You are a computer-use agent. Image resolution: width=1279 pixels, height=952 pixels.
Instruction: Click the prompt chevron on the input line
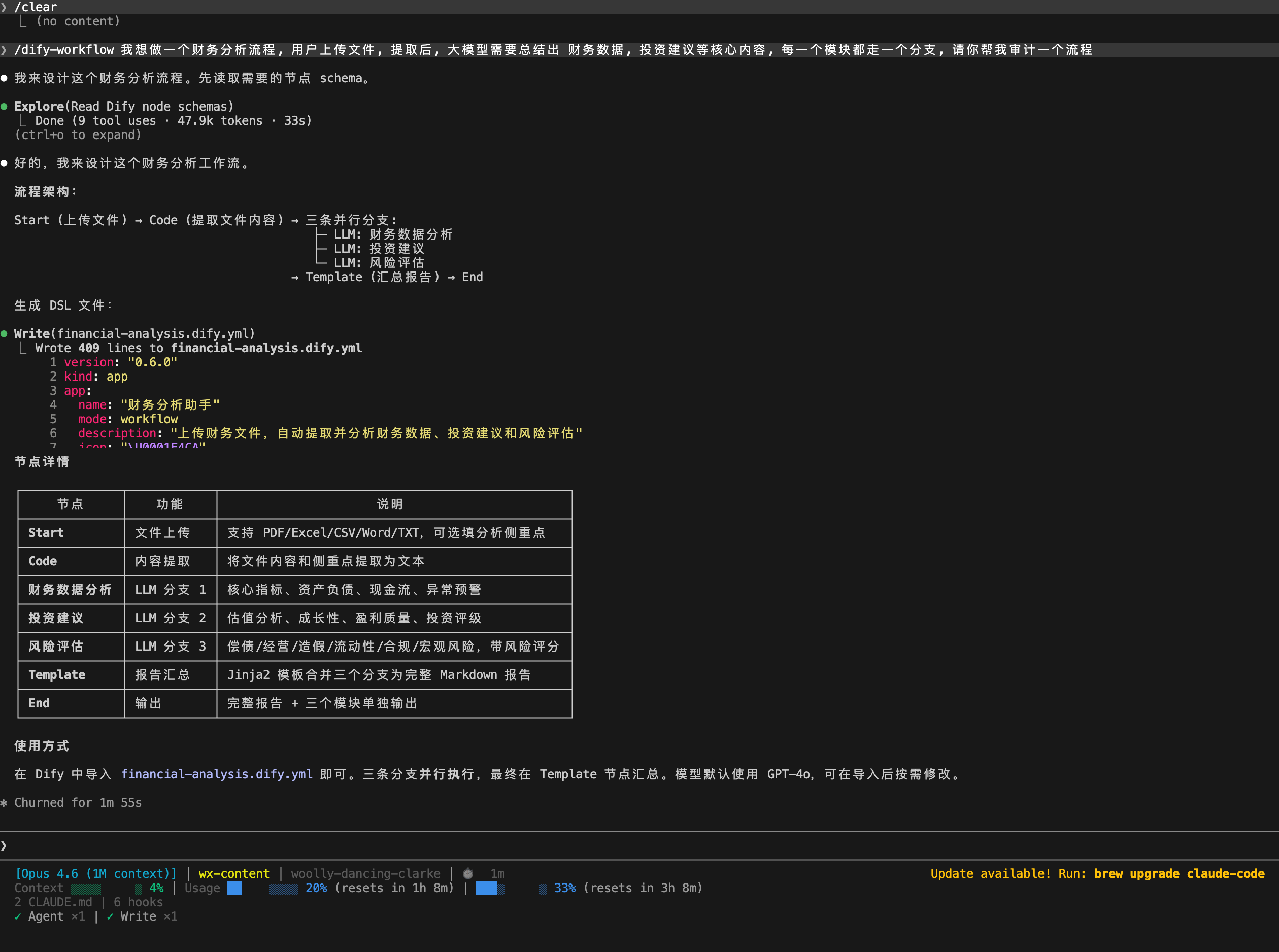pos(4,845)
